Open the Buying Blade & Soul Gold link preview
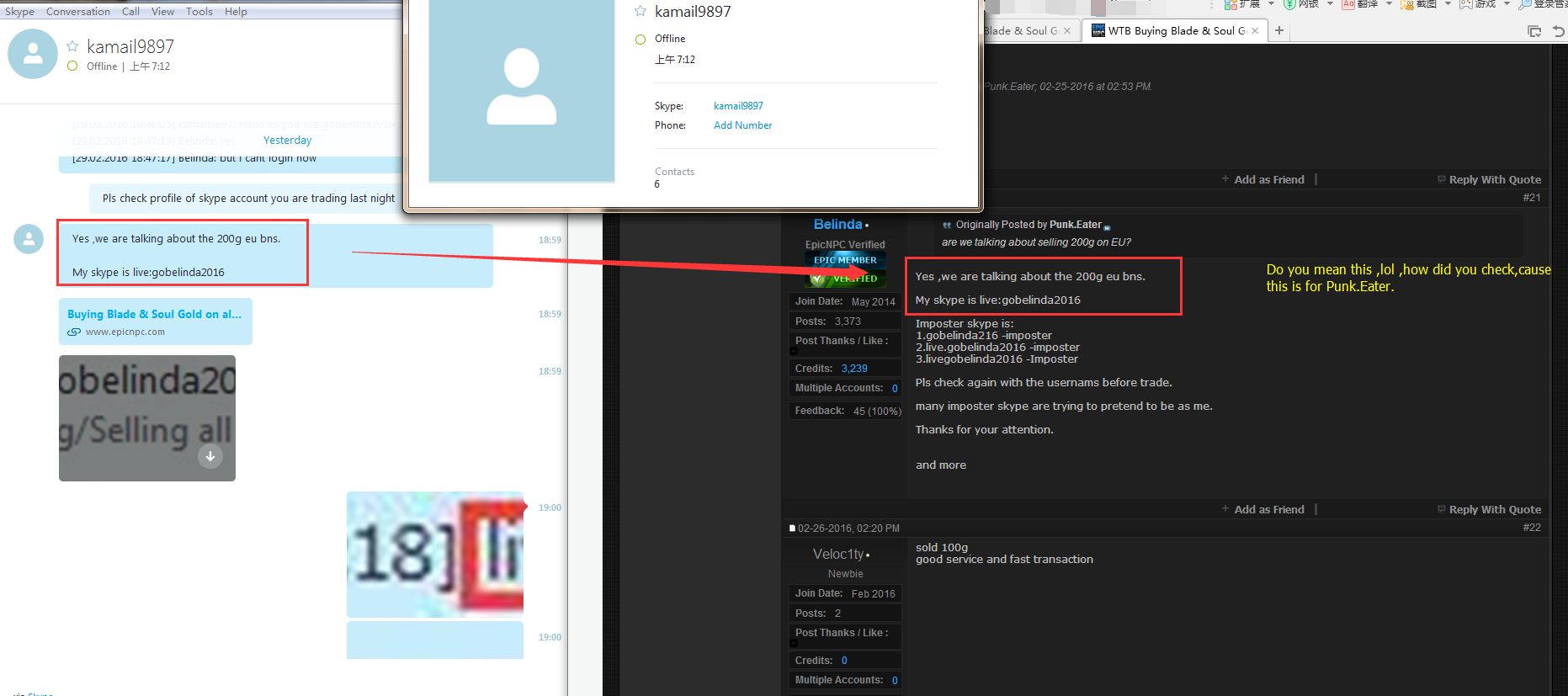Screen dimensions: 1568x696 156,321
